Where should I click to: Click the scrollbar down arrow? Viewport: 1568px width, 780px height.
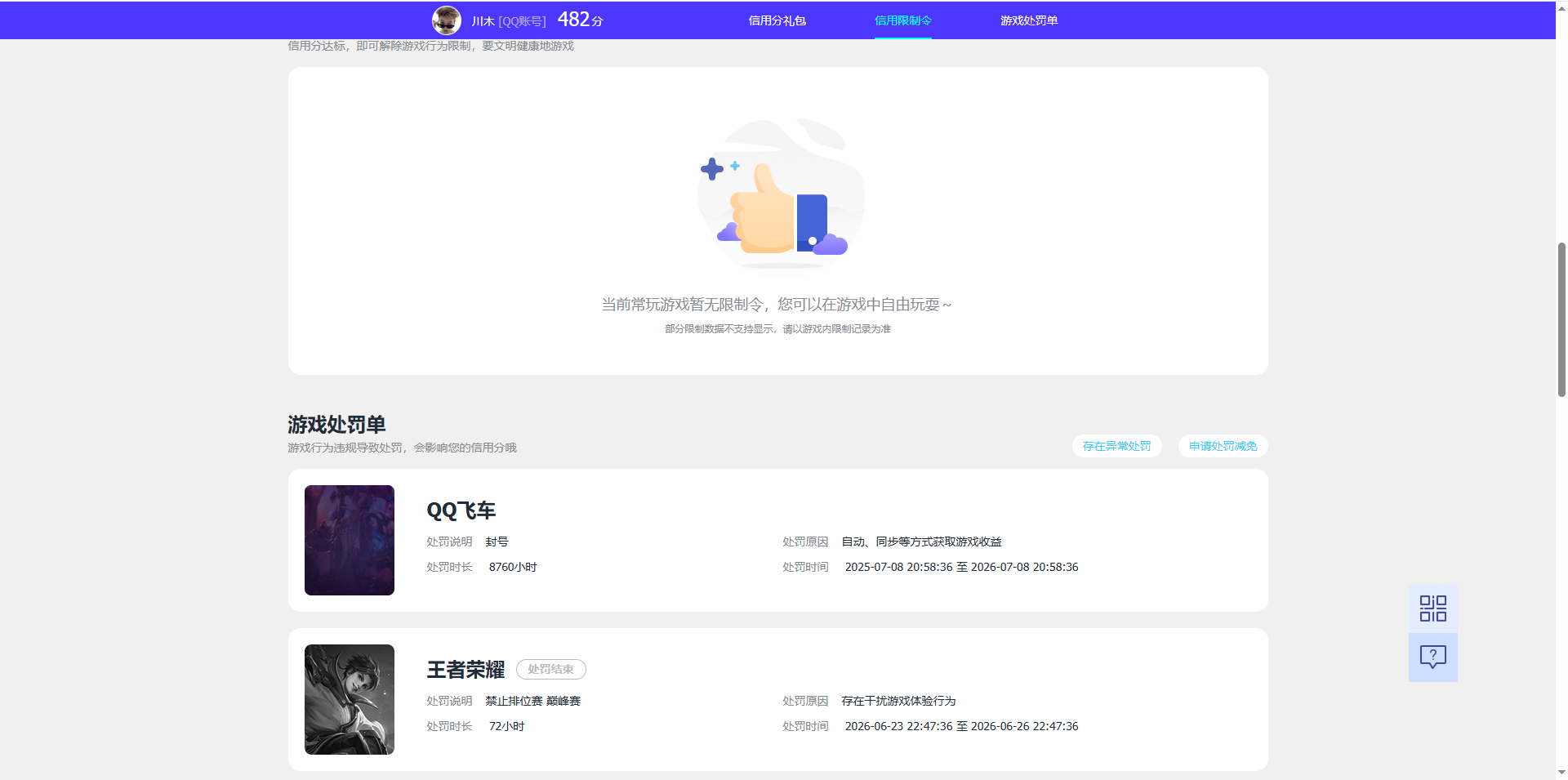click(x=1561, y=773)
